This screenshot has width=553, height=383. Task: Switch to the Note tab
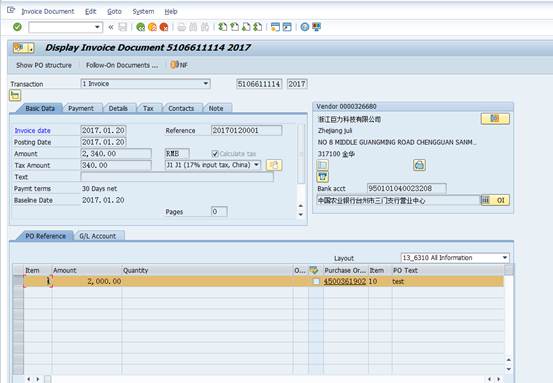216,108
